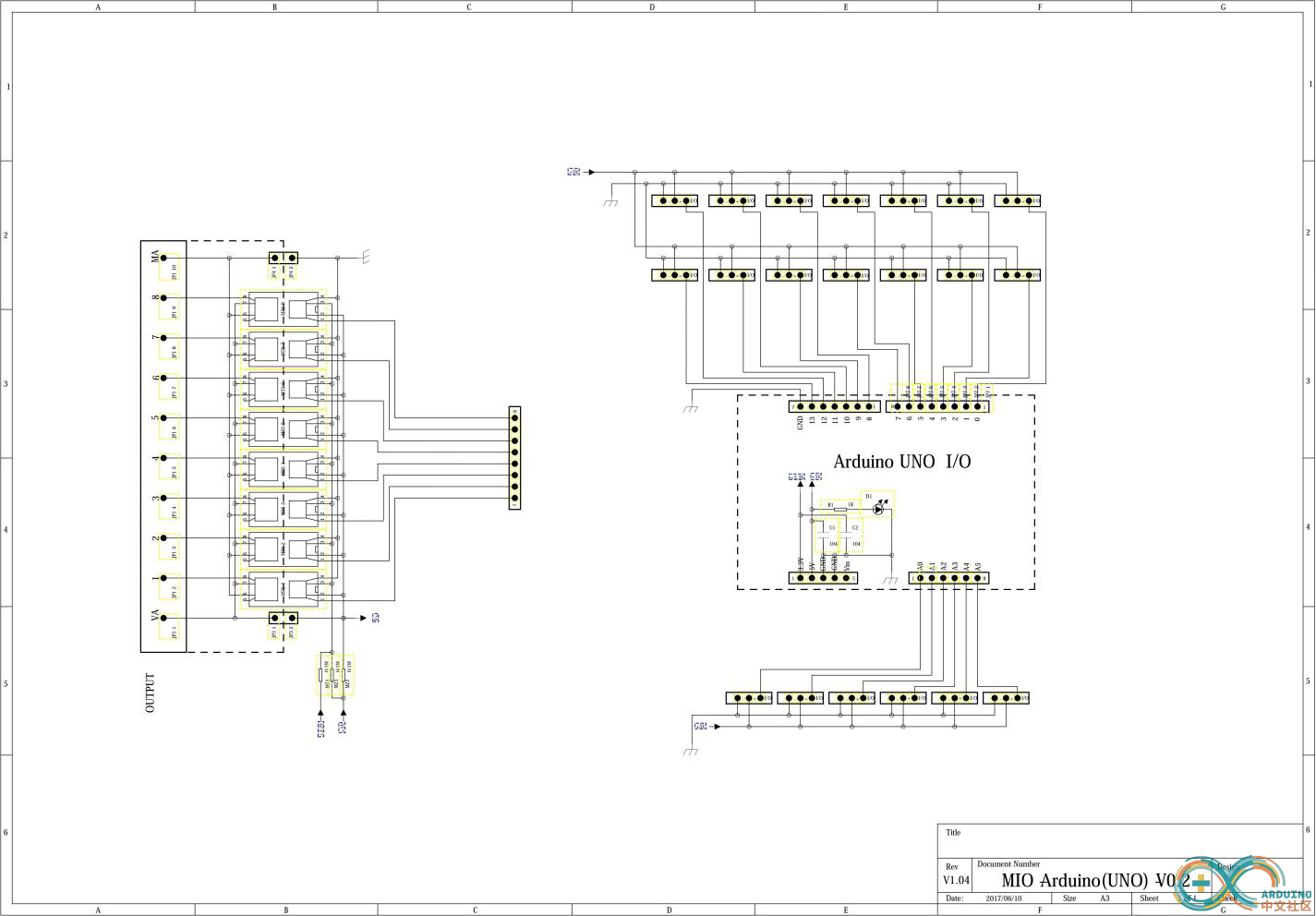Image resolution: width=1316 pixels, height=916 pixels.
Task: Select capacitor C1
Action: [823, 536]
